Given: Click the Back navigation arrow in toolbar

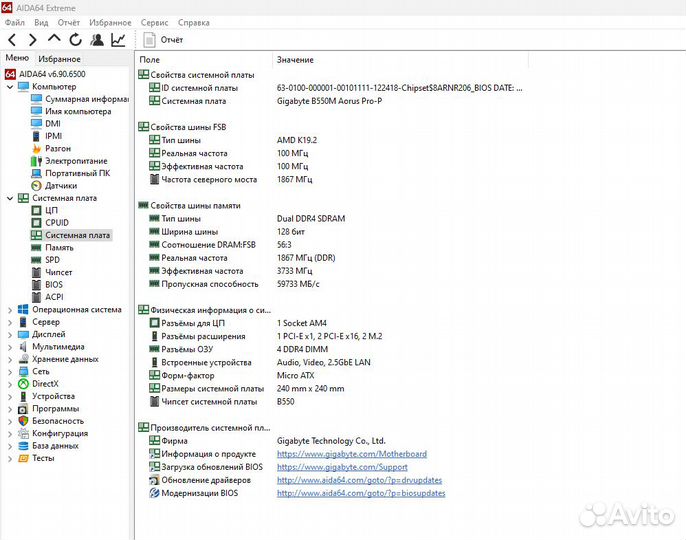Looking at the screenshot, I should tap(11, 40).
